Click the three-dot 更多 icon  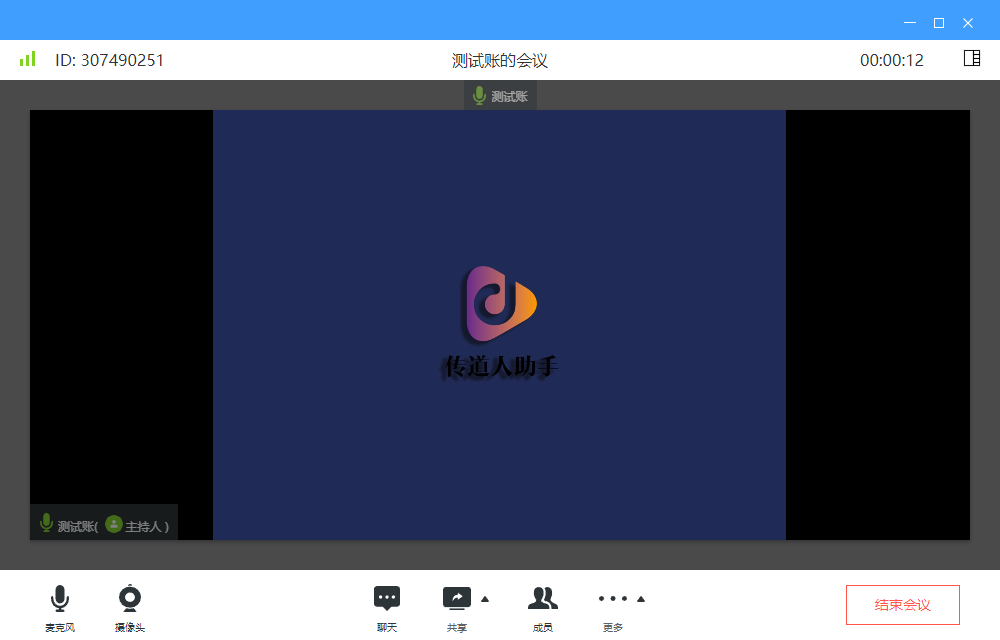(613, 599)
